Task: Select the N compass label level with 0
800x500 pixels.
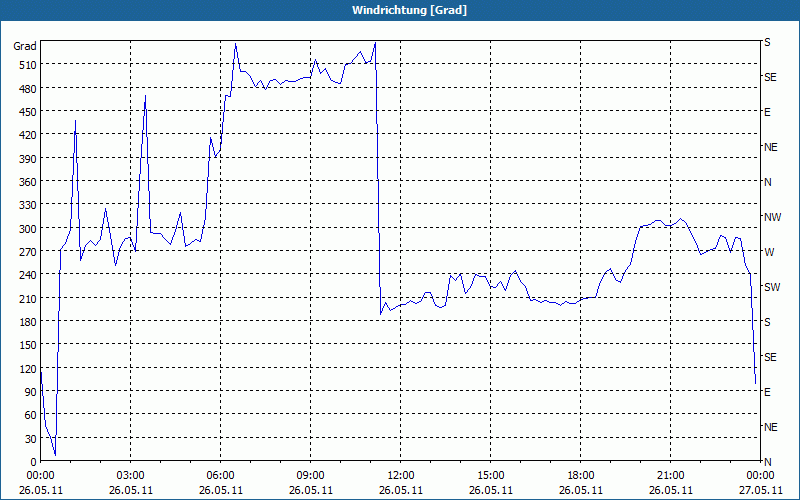Action: tap(767, 462)
